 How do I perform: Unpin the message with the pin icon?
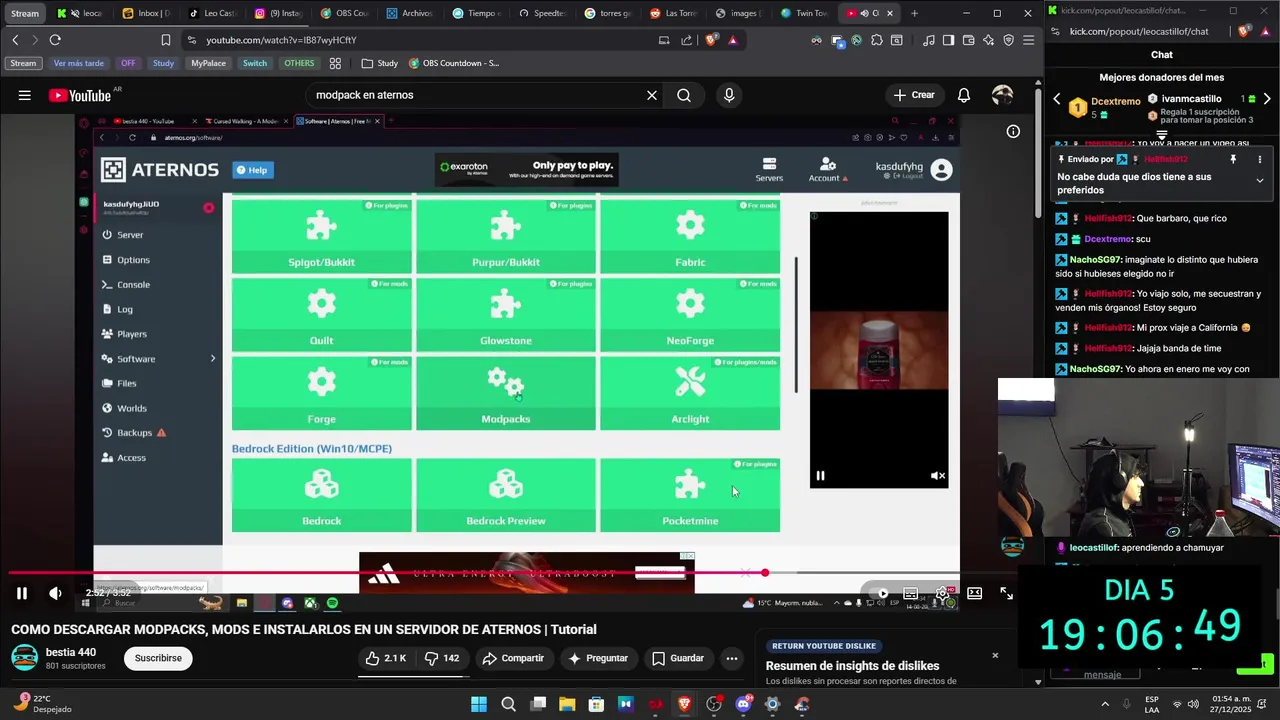(x=1233, y=159)
